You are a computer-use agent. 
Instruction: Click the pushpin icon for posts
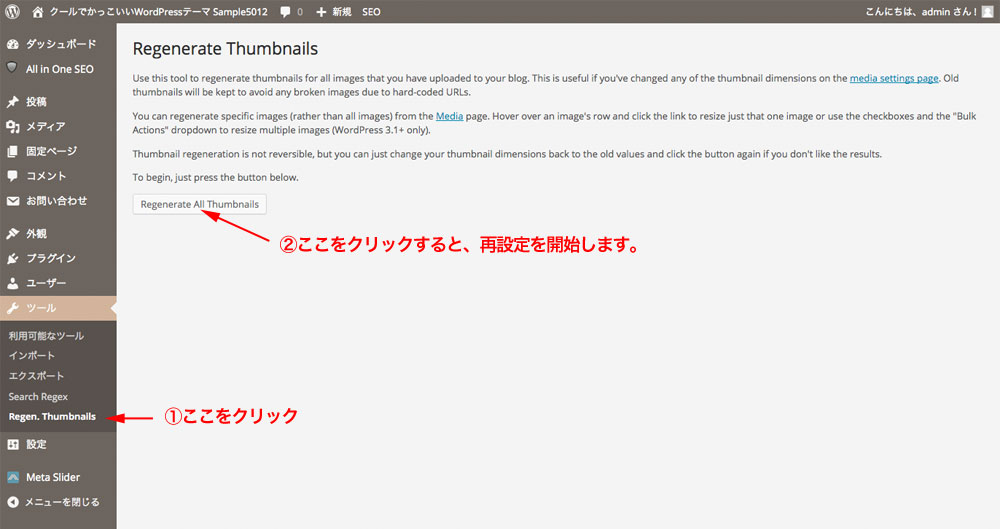tap(12, 101)
